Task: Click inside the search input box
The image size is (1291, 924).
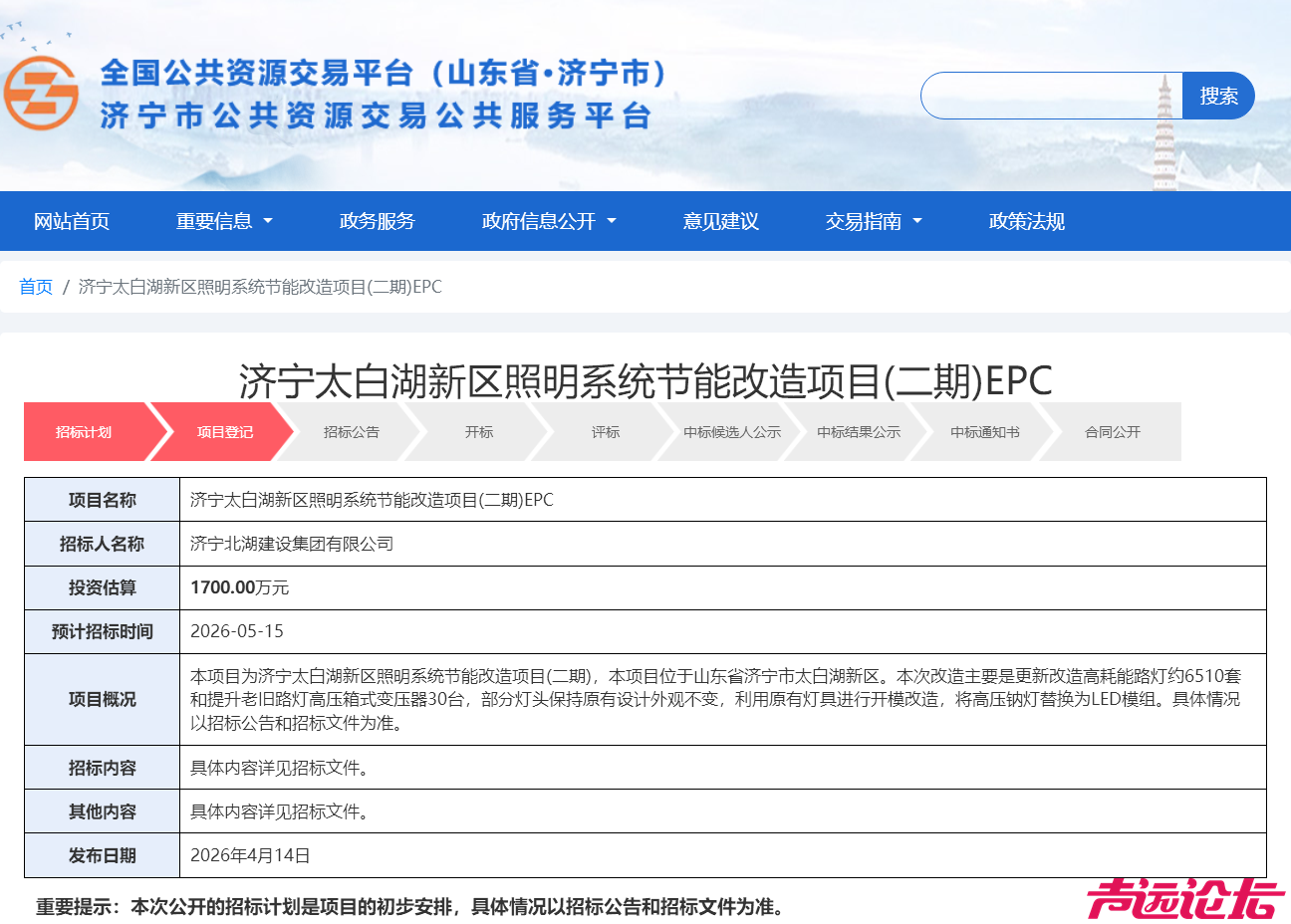Action: coord(1051,96)
